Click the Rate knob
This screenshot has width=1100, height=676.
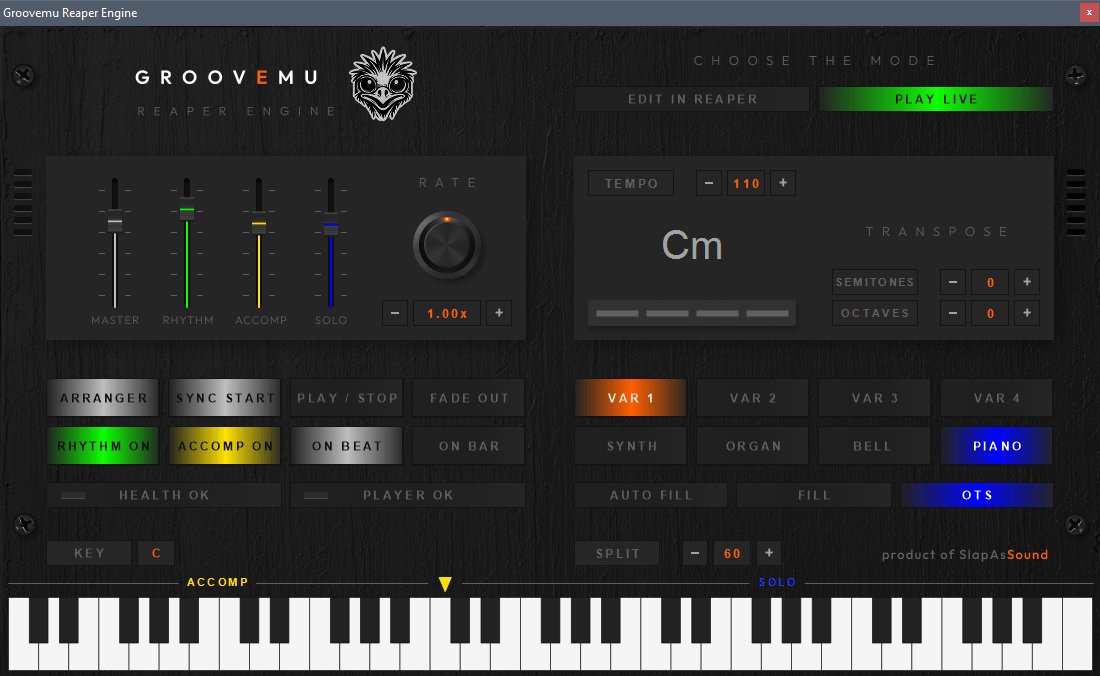pyautogui.click(x=447, y=245)
